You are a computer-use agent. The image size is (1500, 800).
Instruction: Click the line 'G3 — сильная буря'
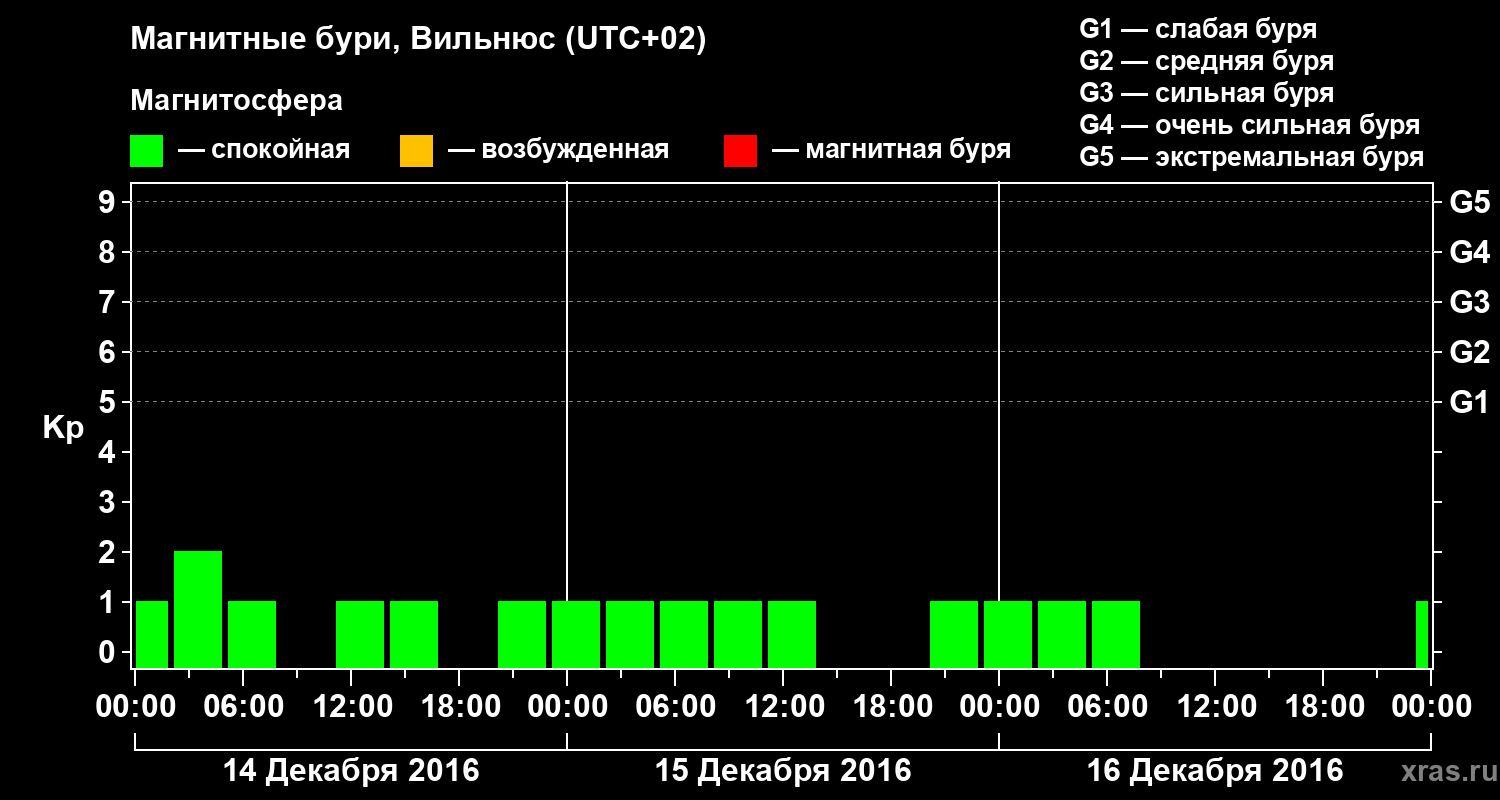[1206, 93]
